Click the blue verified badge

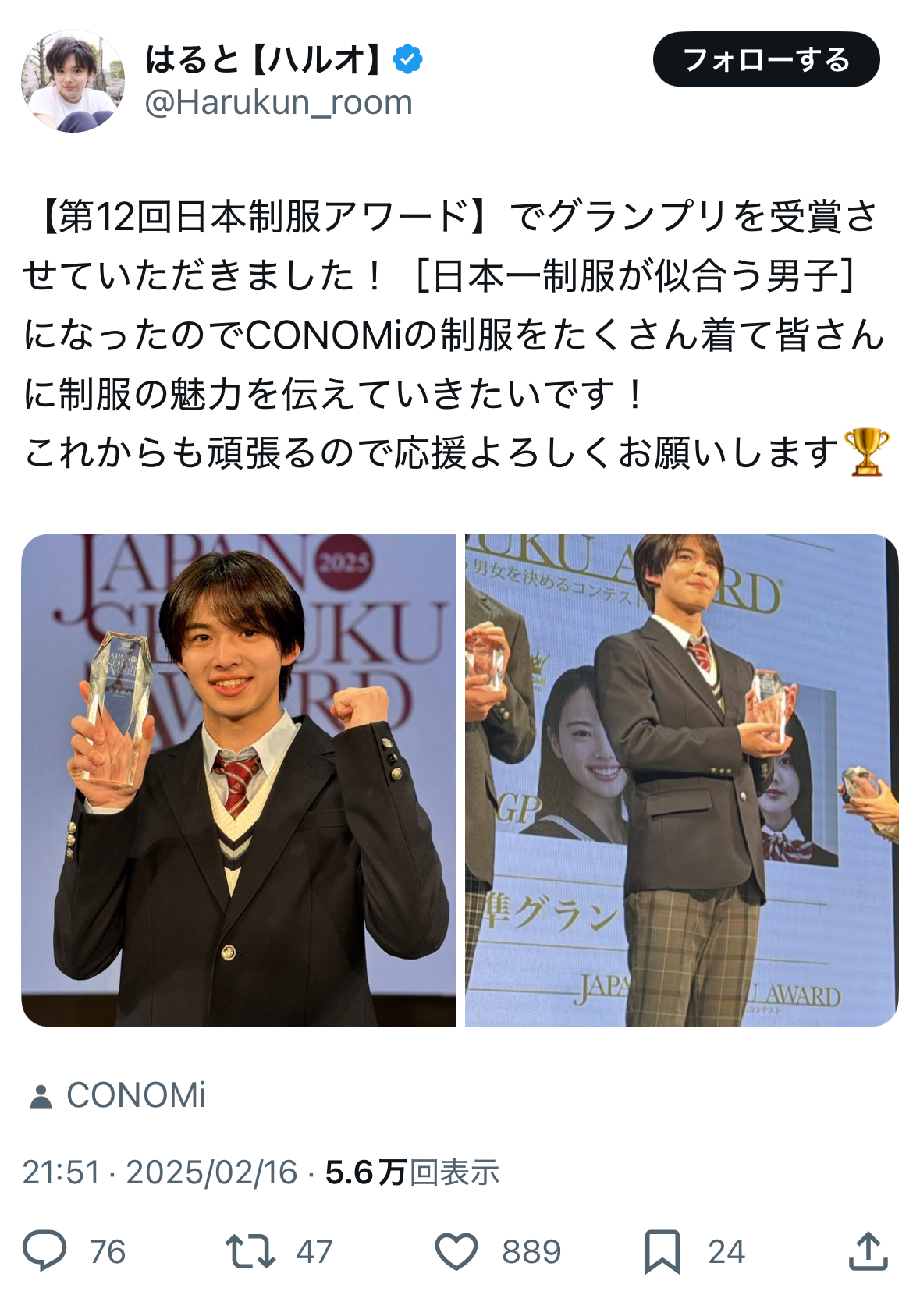[408, 59]
